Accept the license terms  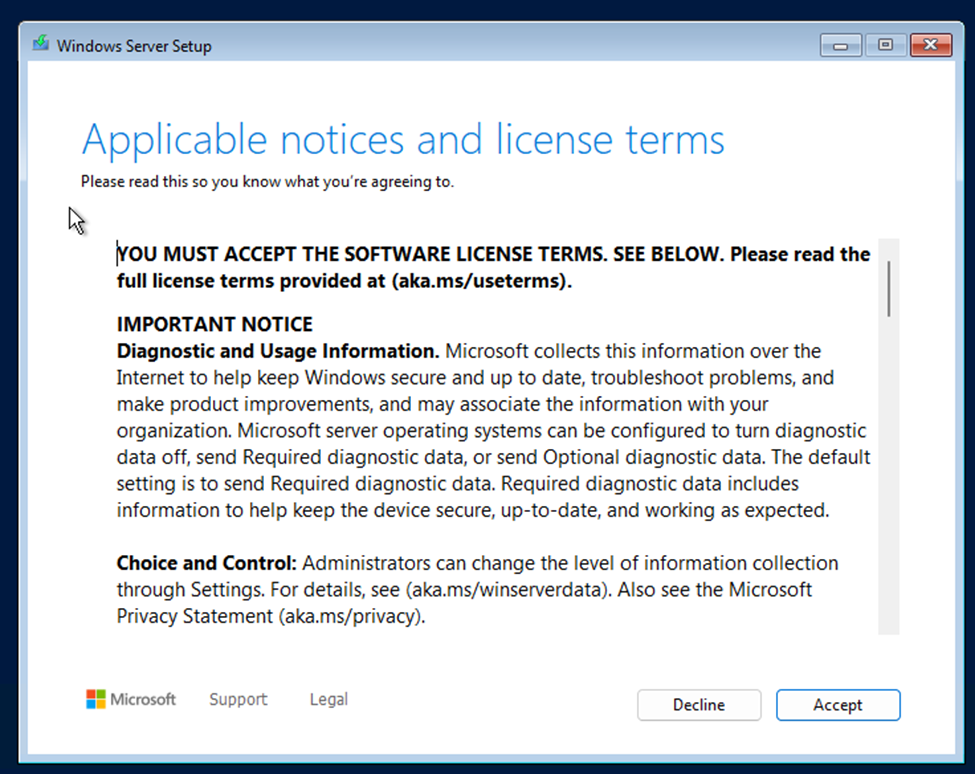click(838, 705)
